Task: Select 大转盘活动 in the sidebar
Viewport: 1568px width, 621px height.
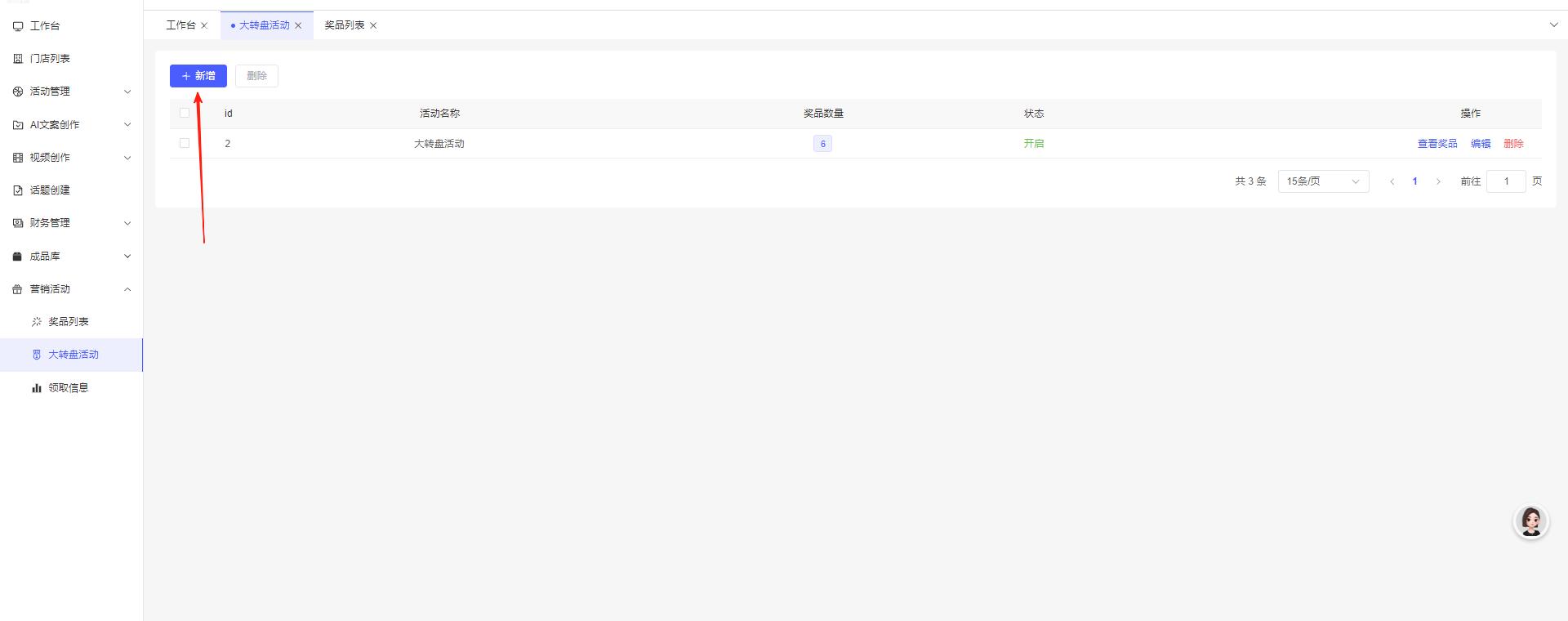Action: [73, 355]
